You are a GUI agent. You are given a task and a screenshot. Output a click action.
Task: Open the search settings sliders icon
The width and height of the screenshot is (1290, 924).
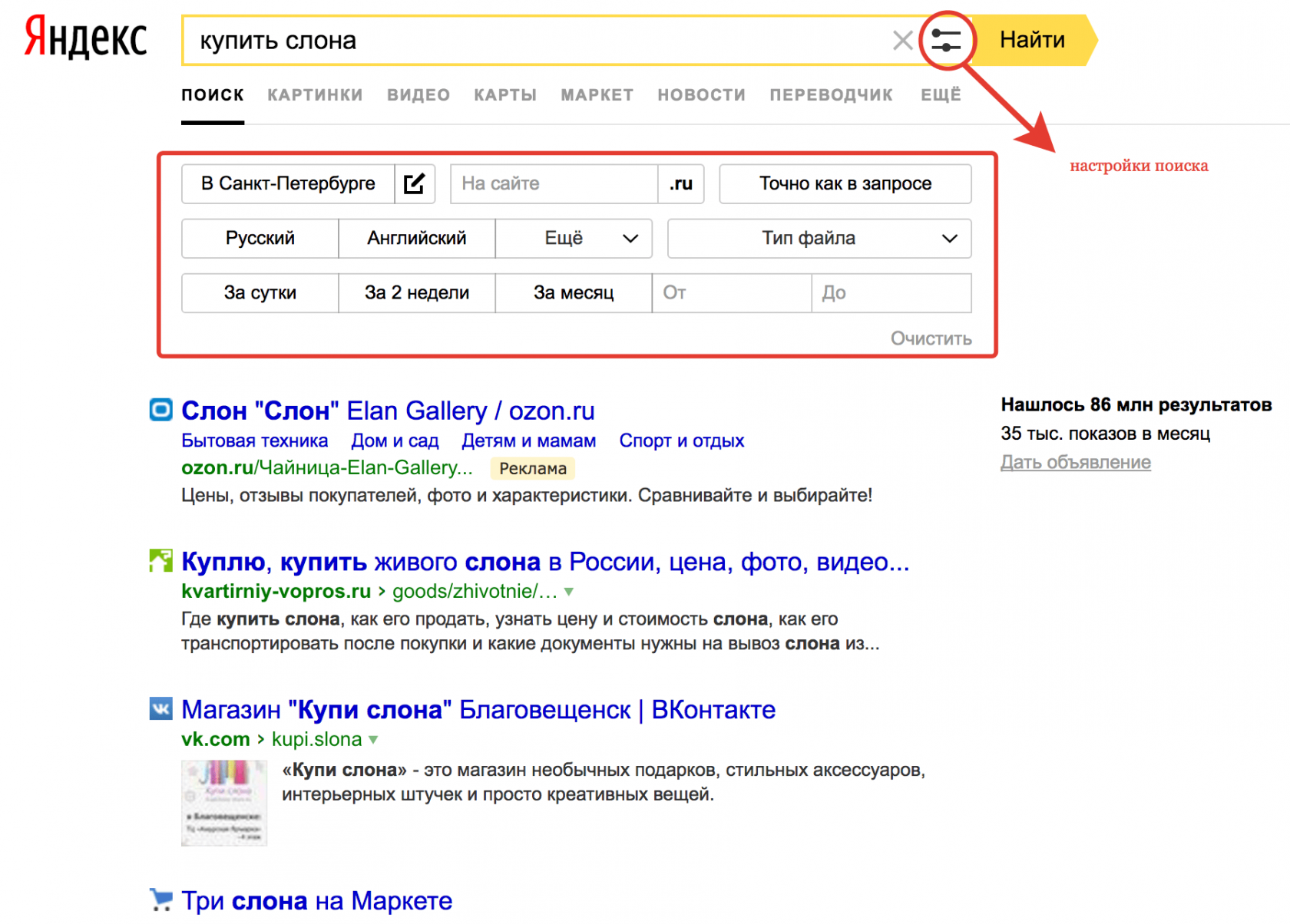[x=946, y=40]
